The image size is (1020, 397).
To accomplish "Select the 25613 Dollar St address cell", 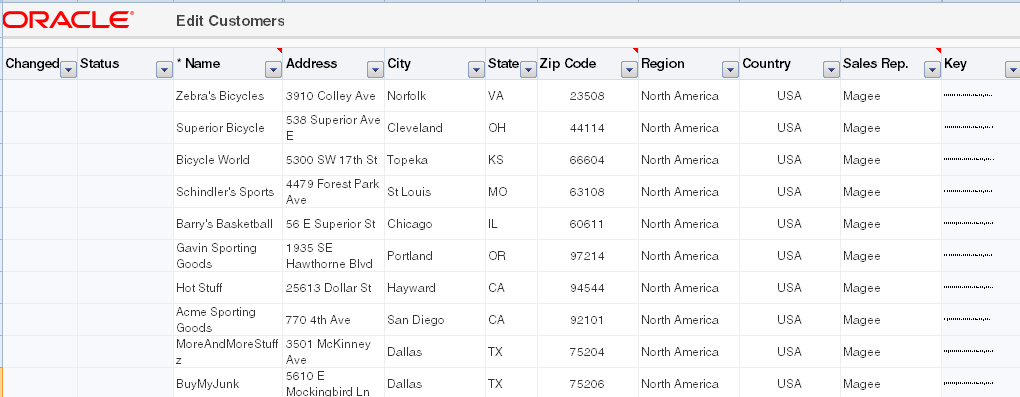I will pyautogui.click(x=333, y=288).
